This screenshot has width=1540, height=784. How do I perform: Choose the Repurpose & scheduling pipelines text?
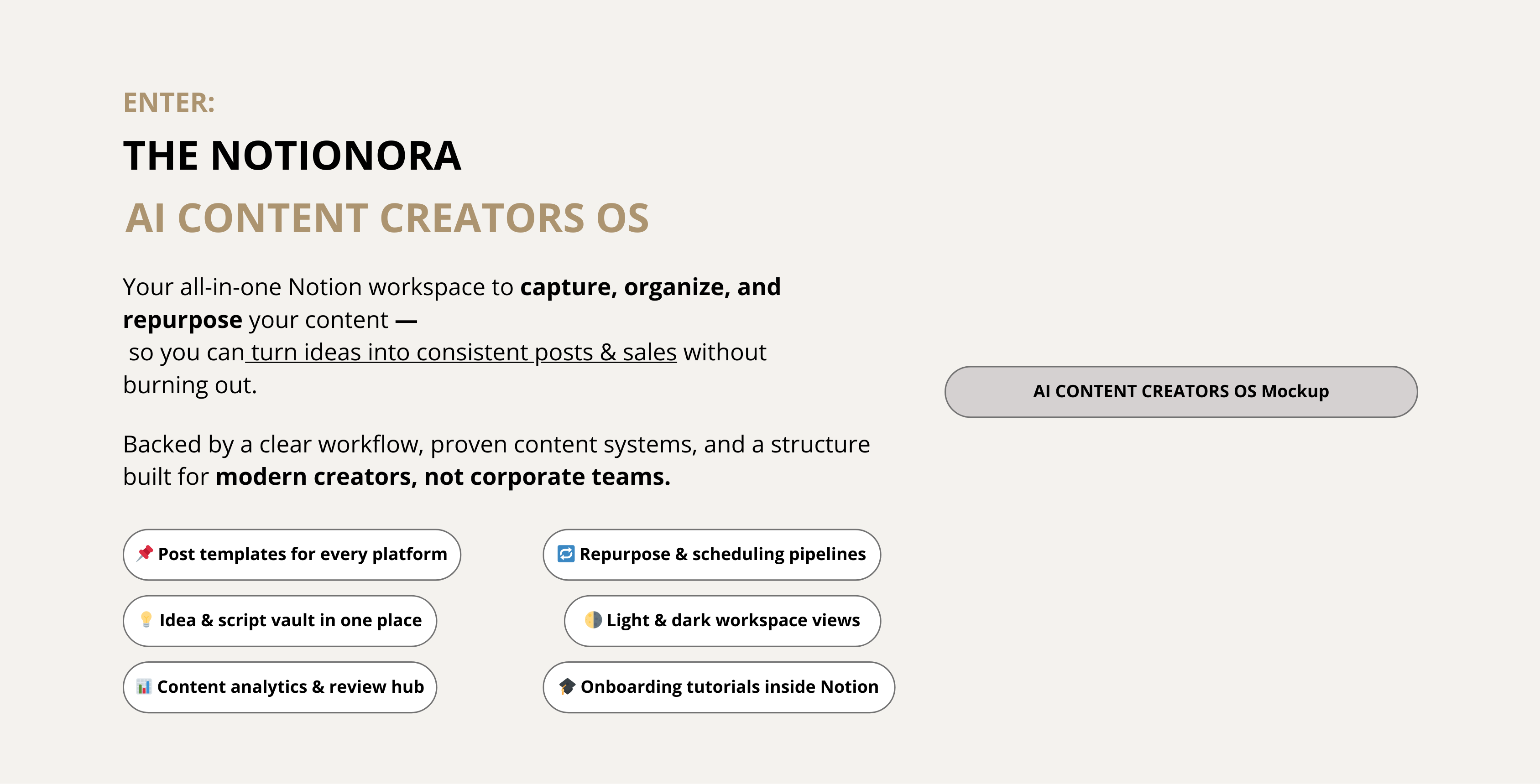722,554
